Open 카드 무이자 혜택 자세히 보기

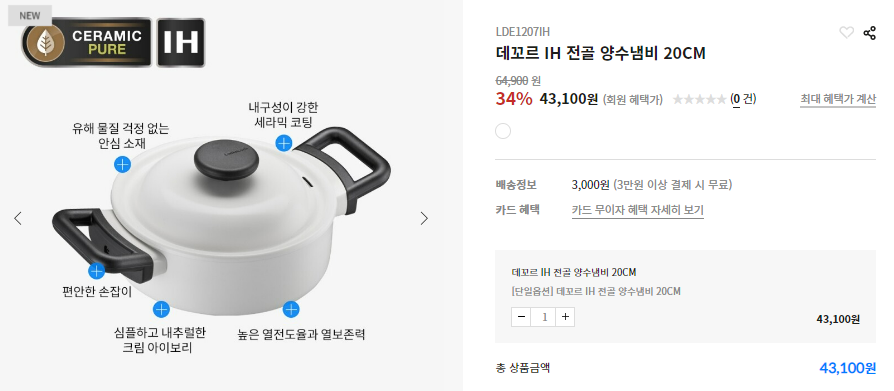click(x=637, y=210)
